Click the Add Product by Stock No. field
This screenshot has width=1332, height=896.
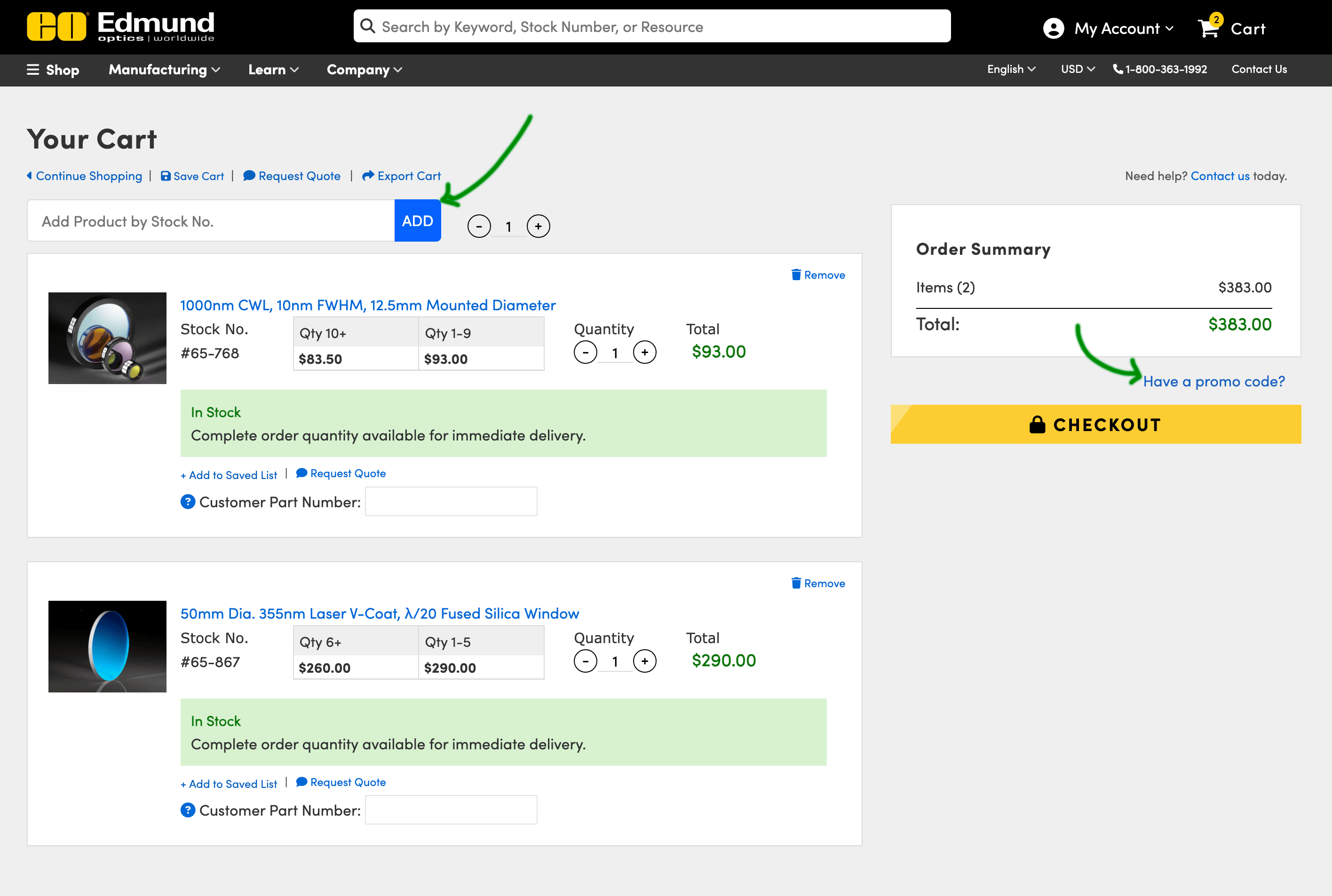[x=212, y=221]
